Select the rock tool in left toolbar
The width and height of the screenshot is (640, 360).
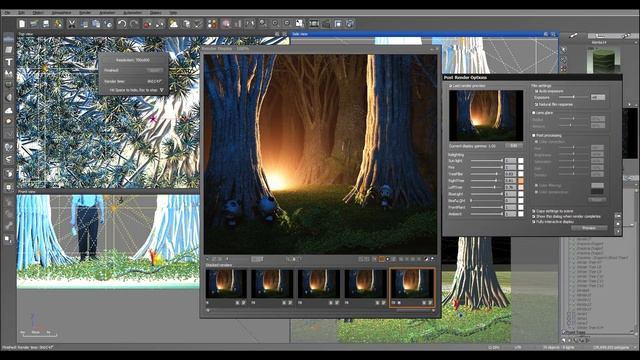pos(9,122)
